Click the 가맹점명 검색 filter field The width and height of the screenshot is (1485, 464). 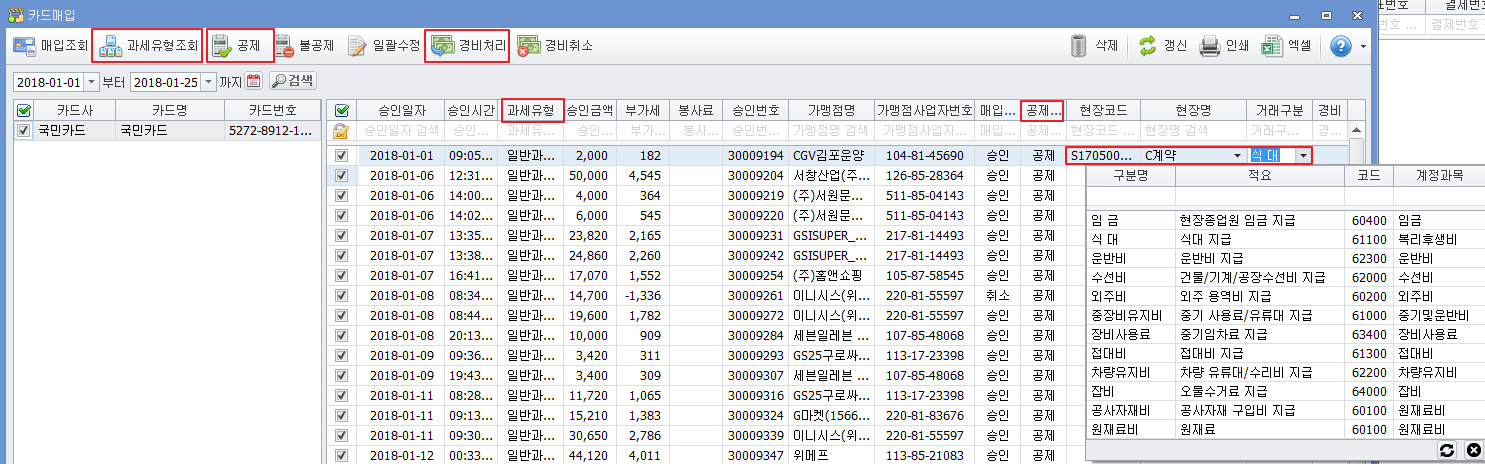830,131
